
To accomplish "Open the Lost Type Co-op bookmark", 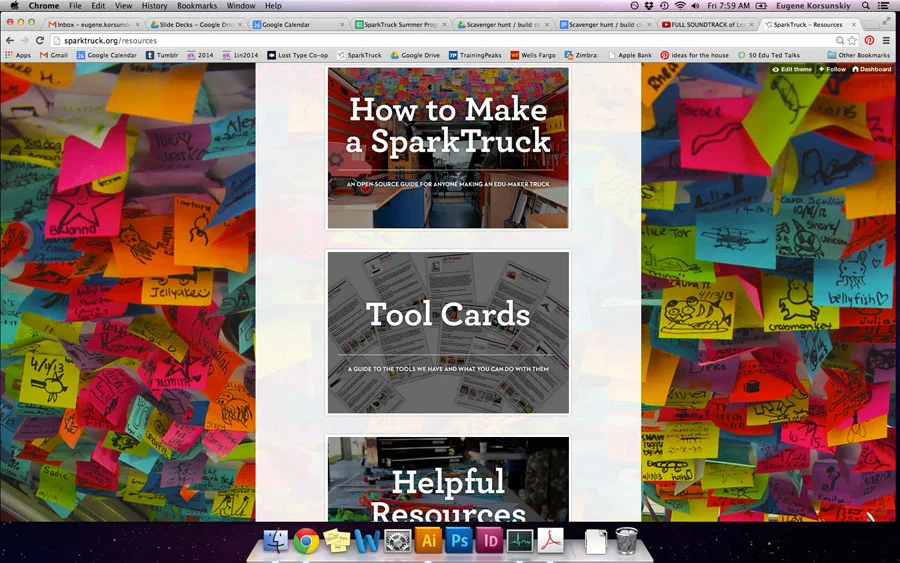I will [x=298, y=55].
